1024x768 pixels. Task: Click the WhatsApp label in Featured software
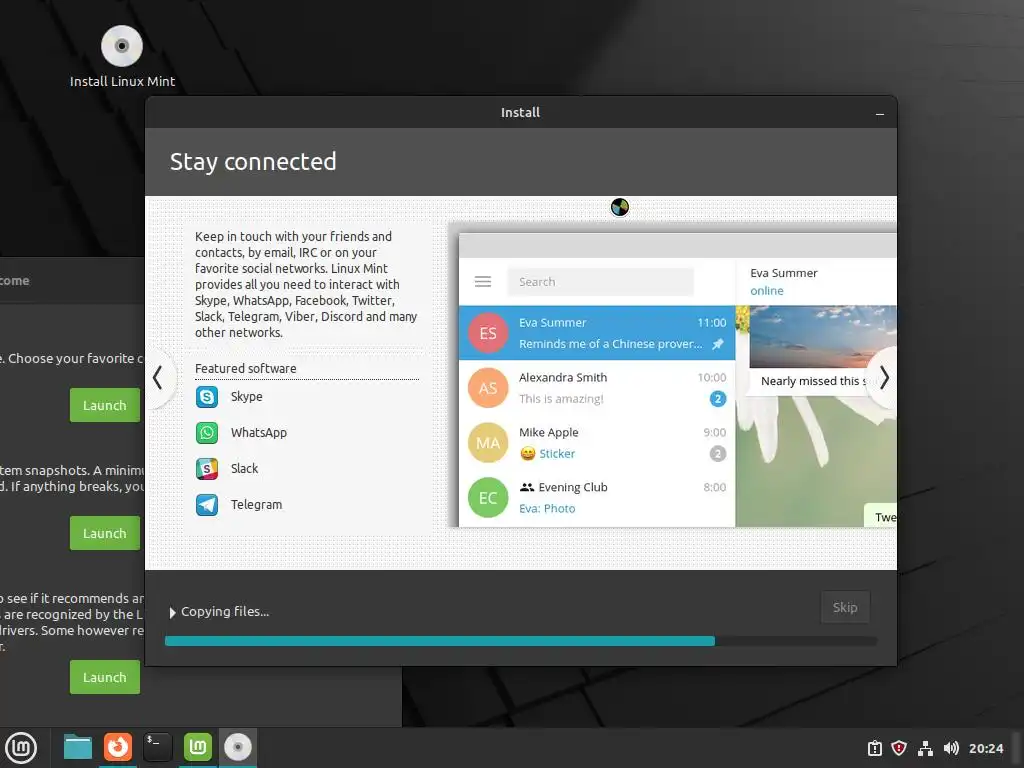tap(259, 432)
